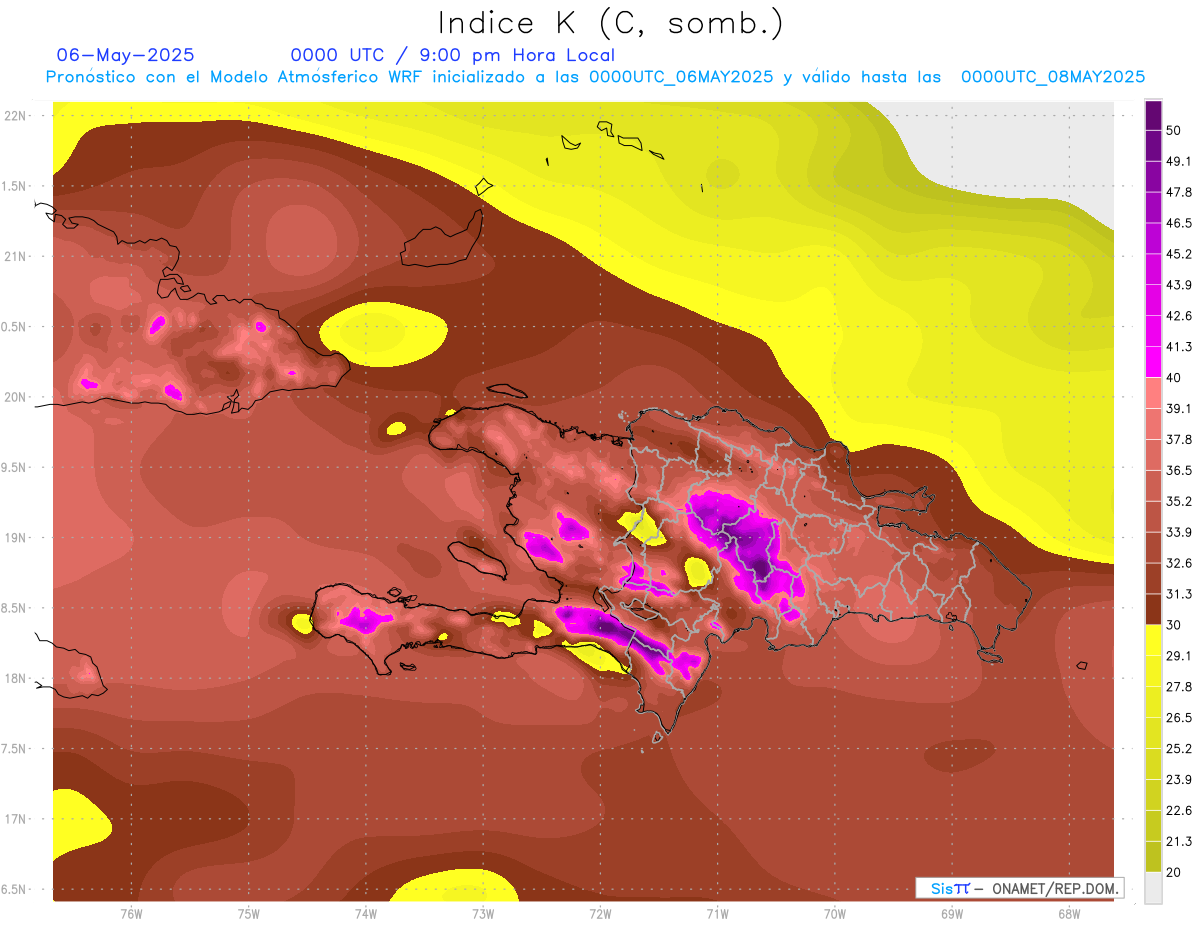
Task: Click the '73W' longitude label
Action: point(483,914)
